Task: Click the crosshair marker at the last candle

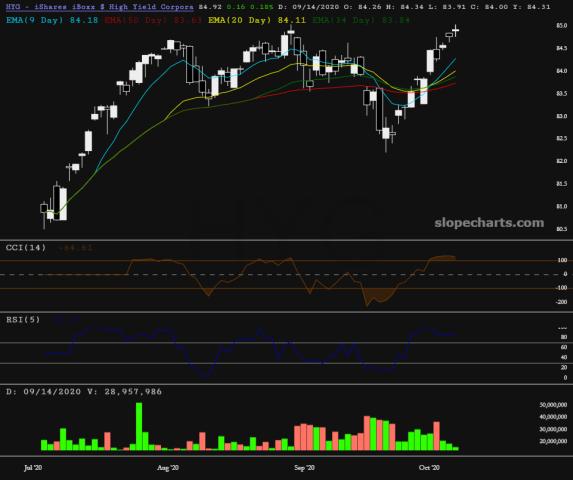Action: 455,30
